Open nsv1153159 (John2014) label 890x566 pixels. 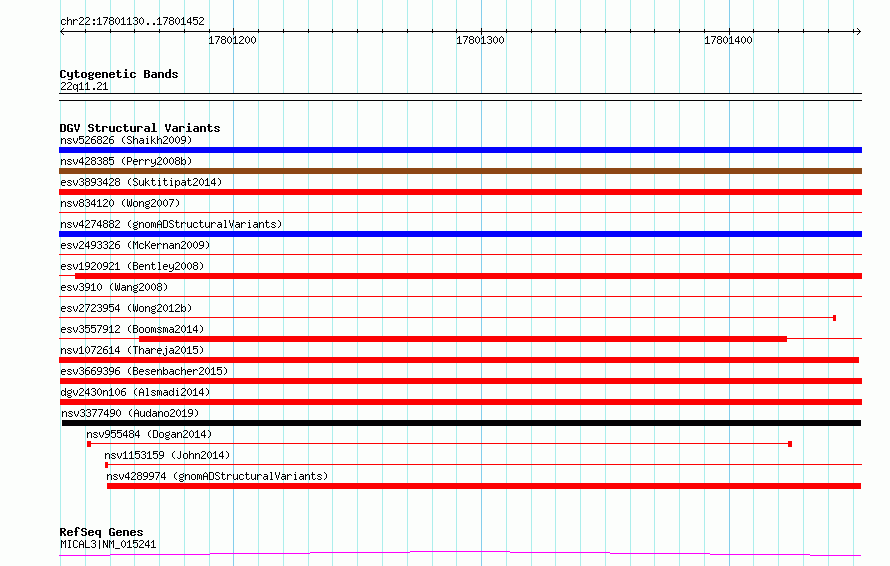167,455
